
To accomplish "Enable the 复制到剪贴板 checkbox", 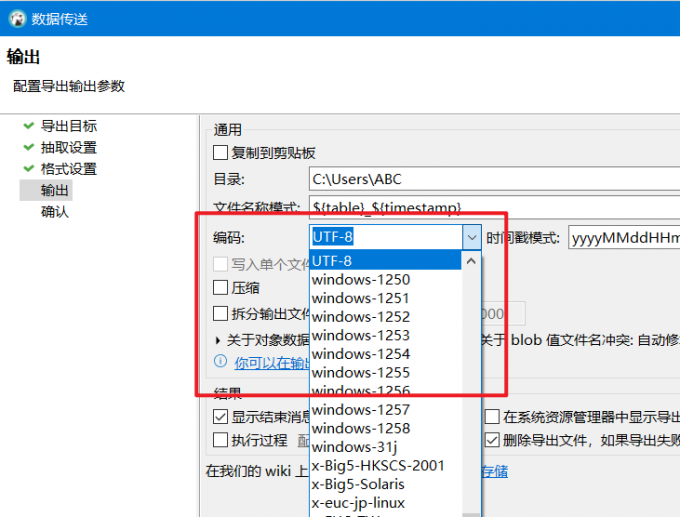I will pos(221,153).
